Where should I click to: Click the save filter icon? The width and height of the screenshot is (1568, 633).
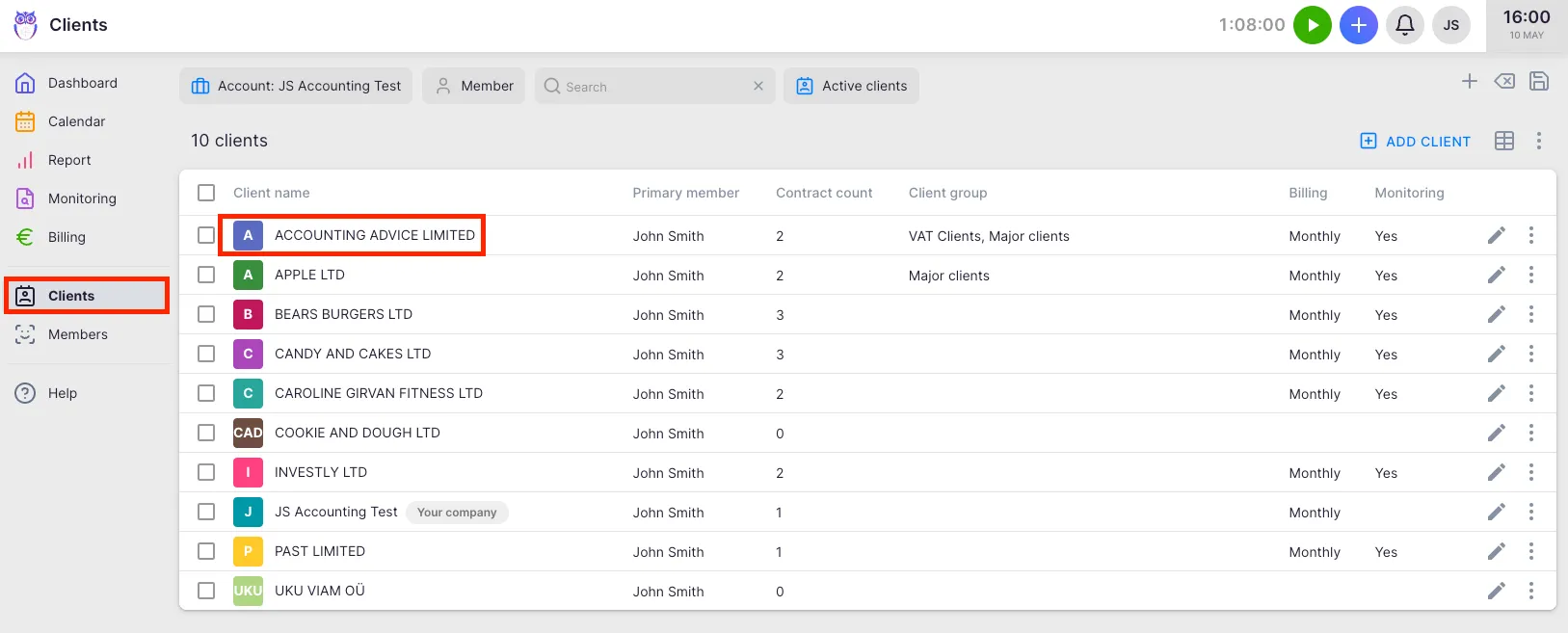point(1539,82)
